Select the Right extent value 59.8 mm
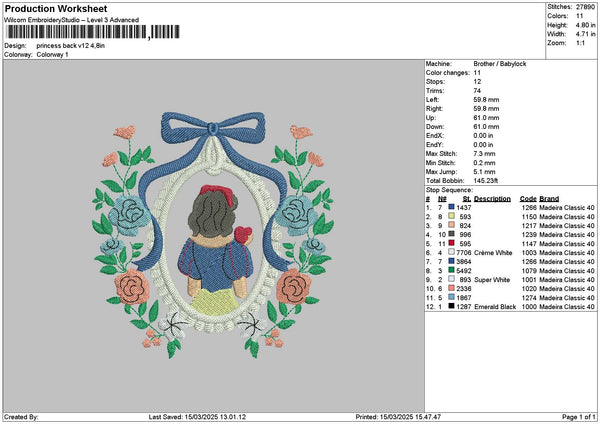The height and width of the screenshot is (424, 600). 486,109
